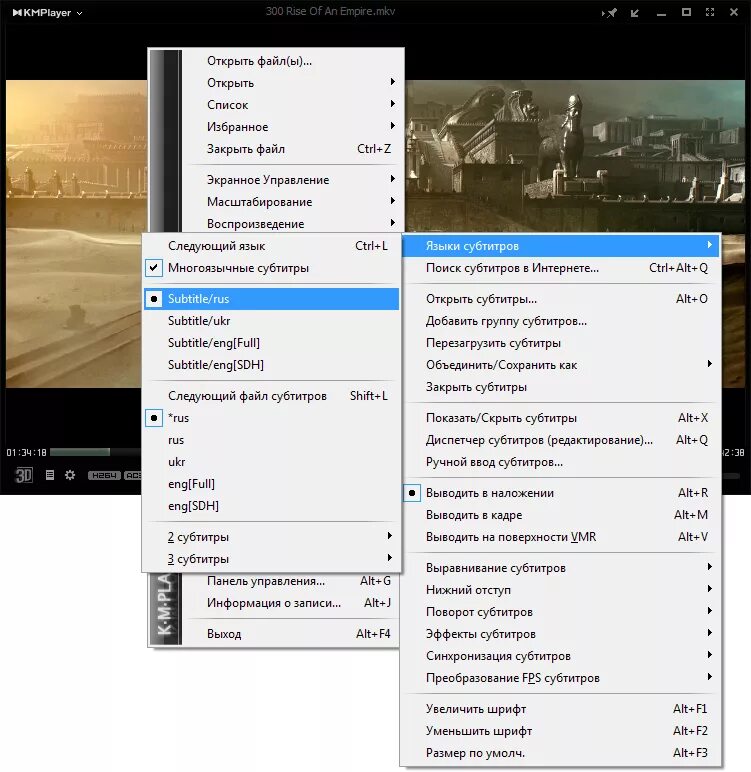Viewport: 751px width, 772px height.
Task: Click Добавить группу субтитров...
Action: (x=560, y=321)
